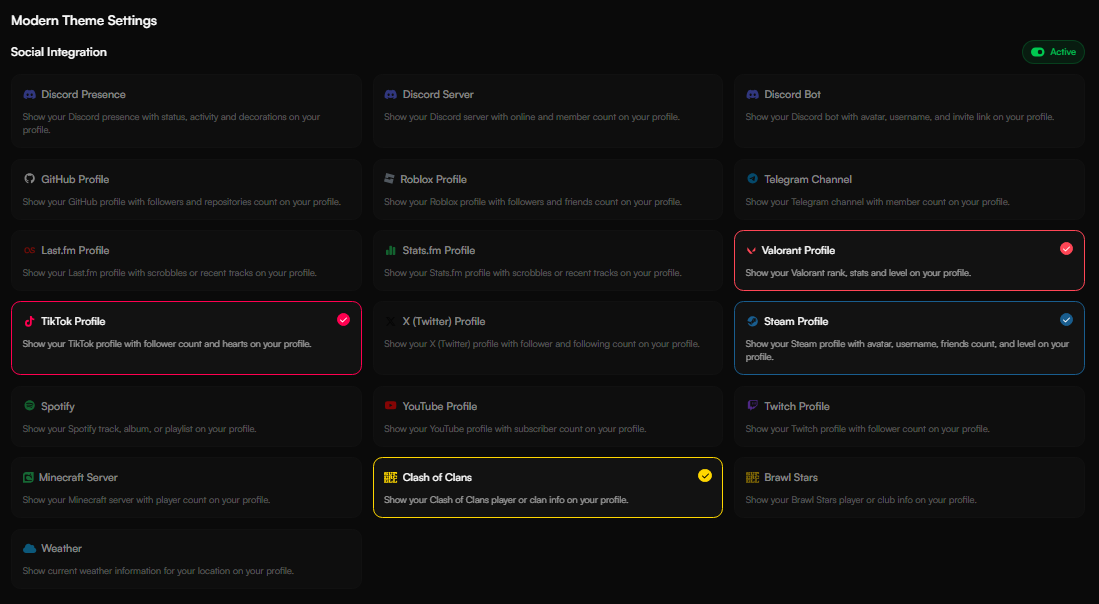Image resolution: width=1099 pixels, height=604 pixels.
Task: Select the YouTube Profile card
Action: tap(547, 416)
